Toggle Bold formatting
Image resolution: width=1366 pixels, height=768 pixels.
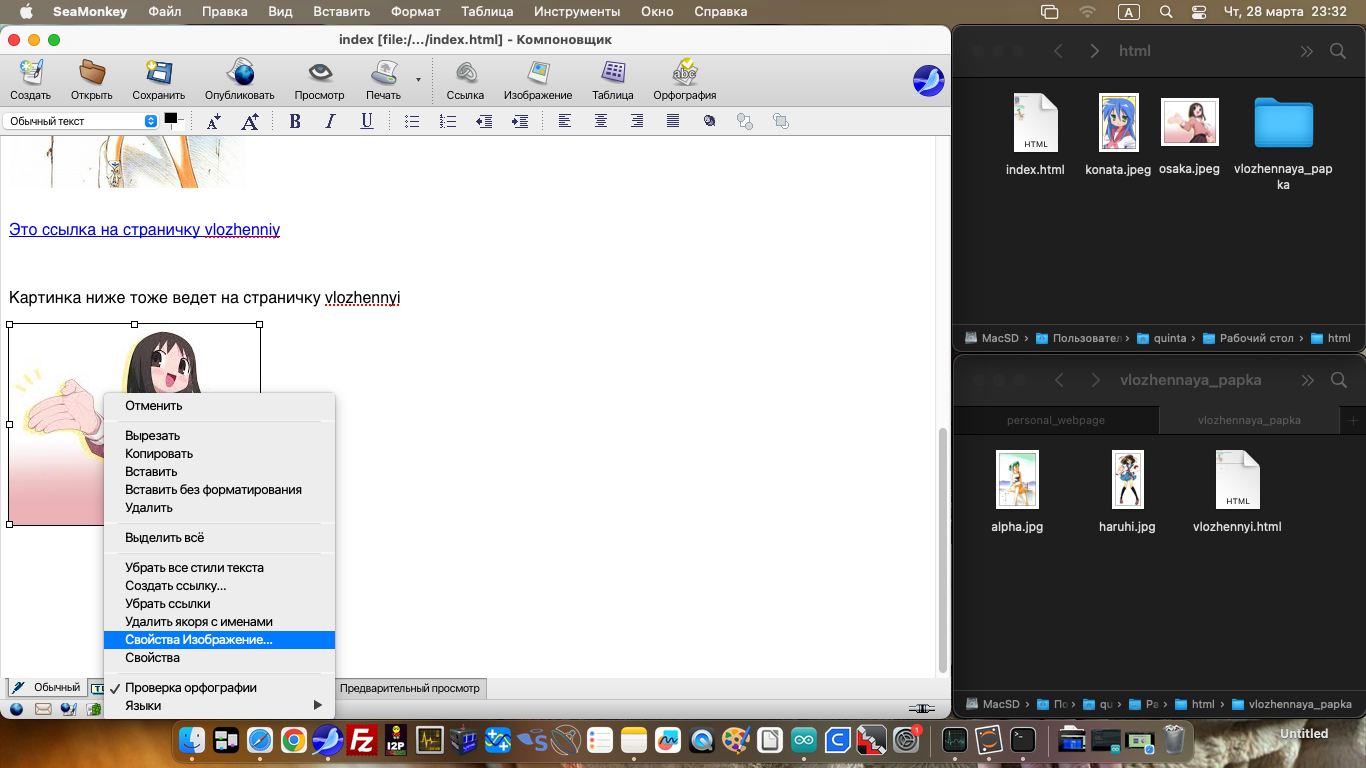(295, 121)
